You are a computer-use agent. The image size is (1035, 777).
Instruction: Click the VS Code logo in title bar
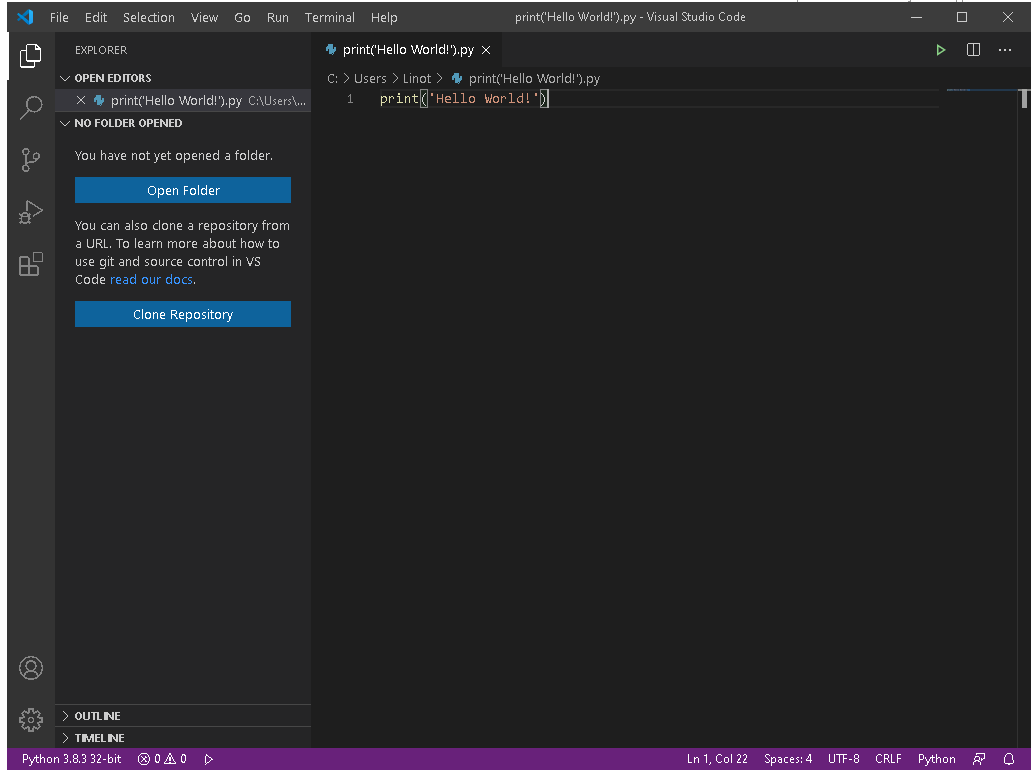coord(26,17)
